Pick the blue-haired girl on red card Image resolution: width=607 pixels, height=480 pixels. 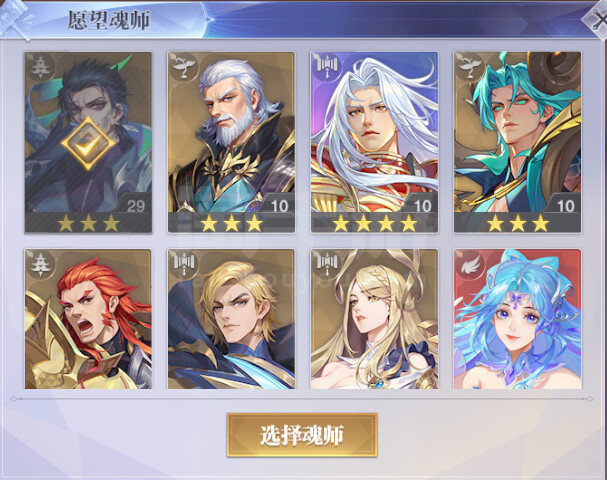point(518,319)
